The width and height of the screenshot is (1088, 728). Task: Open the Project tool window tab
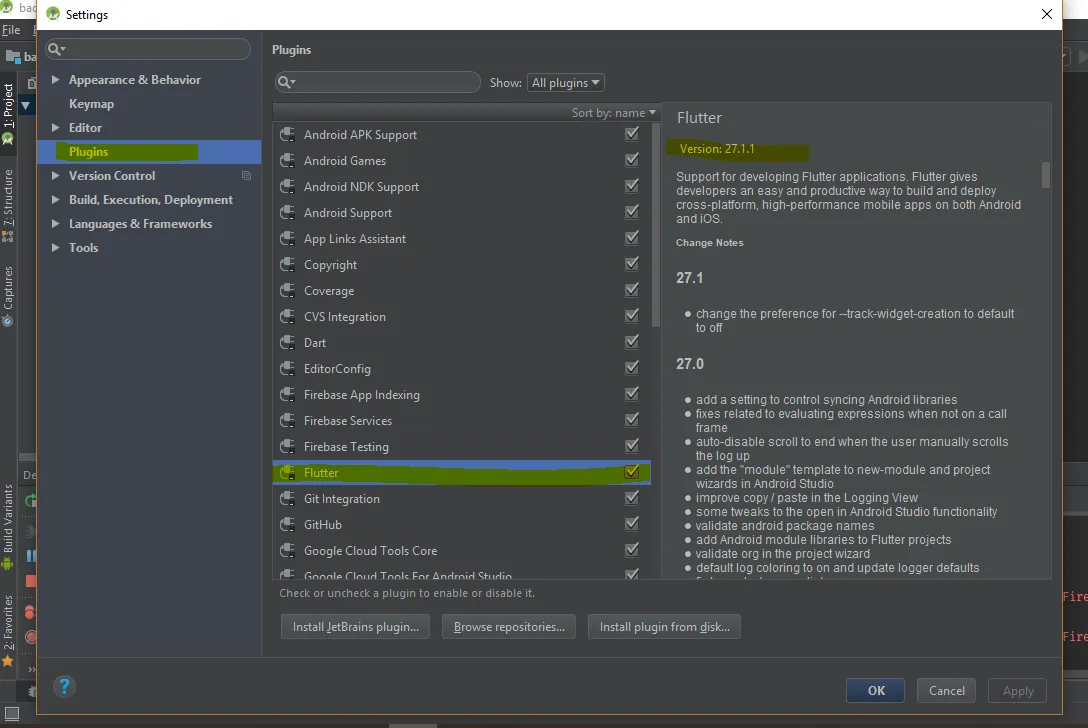point(8,113)
